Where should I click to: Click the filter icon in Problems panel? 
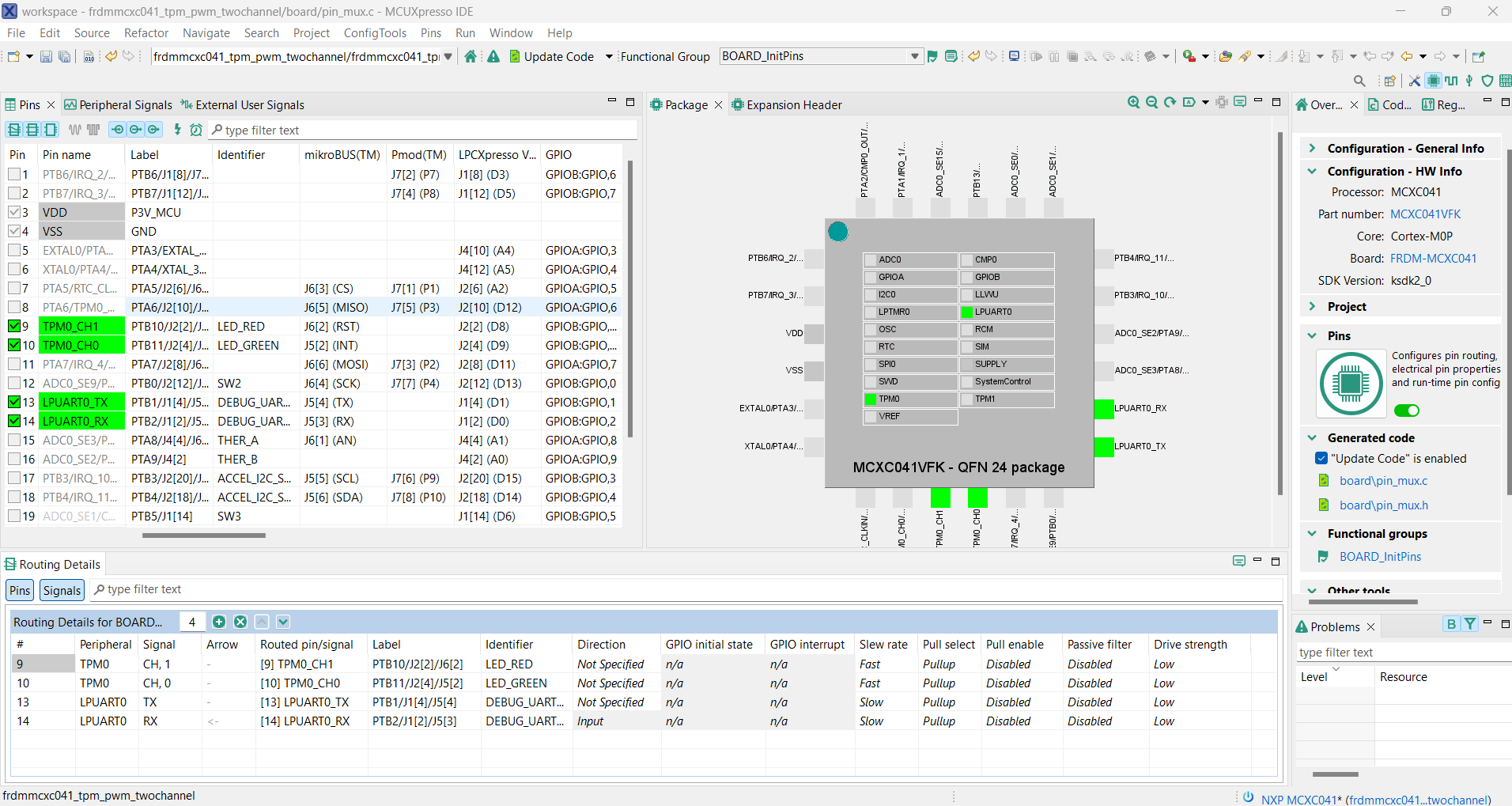pyautogui.click(x=1469, y=624)
